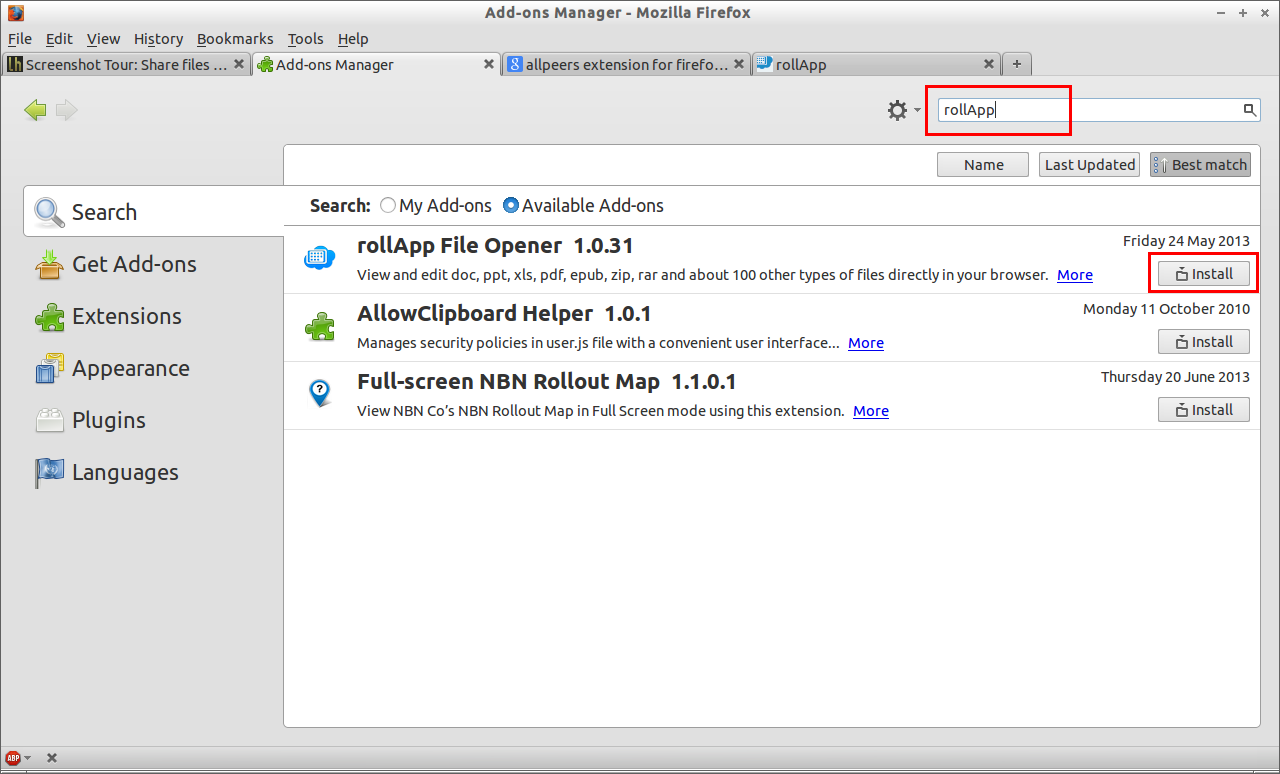The height and width of the screenshot is (774, 1280).
Task: Click Friday 24 May 2013 date
Action: pyautogui.click(x=1186, y=241)
